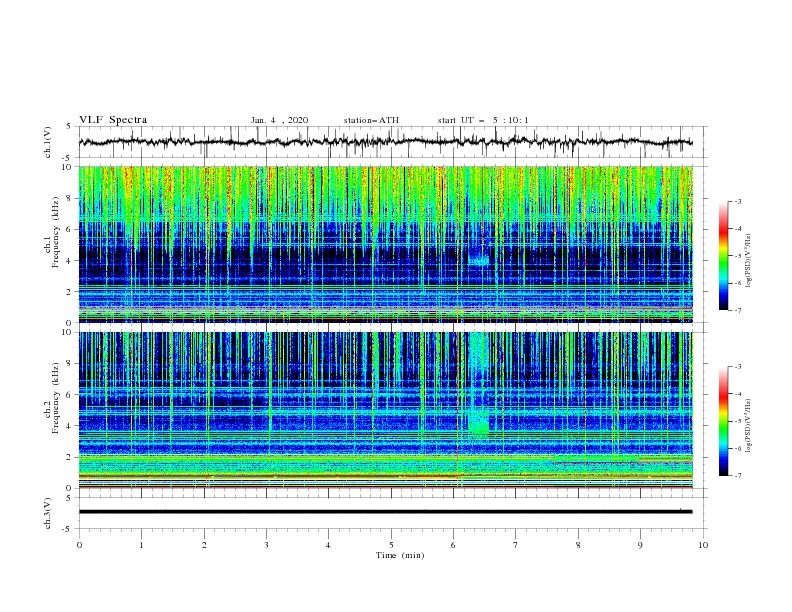Click the ch.3 flat black waveform trace
792x612 pixels.
(385, 512)
